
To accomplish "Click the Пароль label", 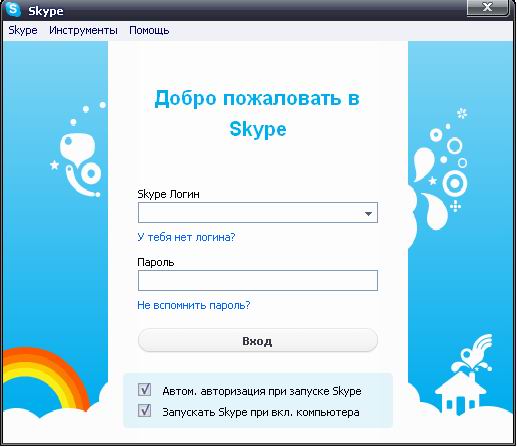I will click(x=156, y=262).
